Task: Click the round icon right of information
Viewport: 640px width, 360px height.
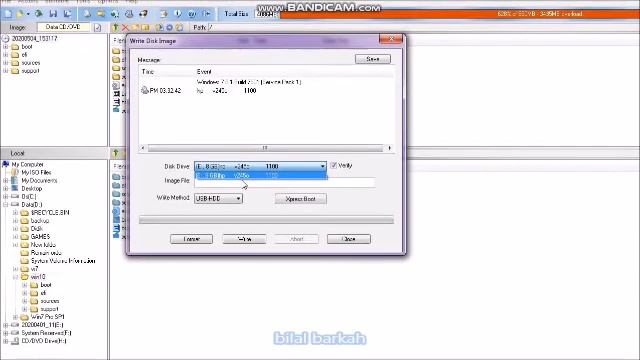Action: 192,14
